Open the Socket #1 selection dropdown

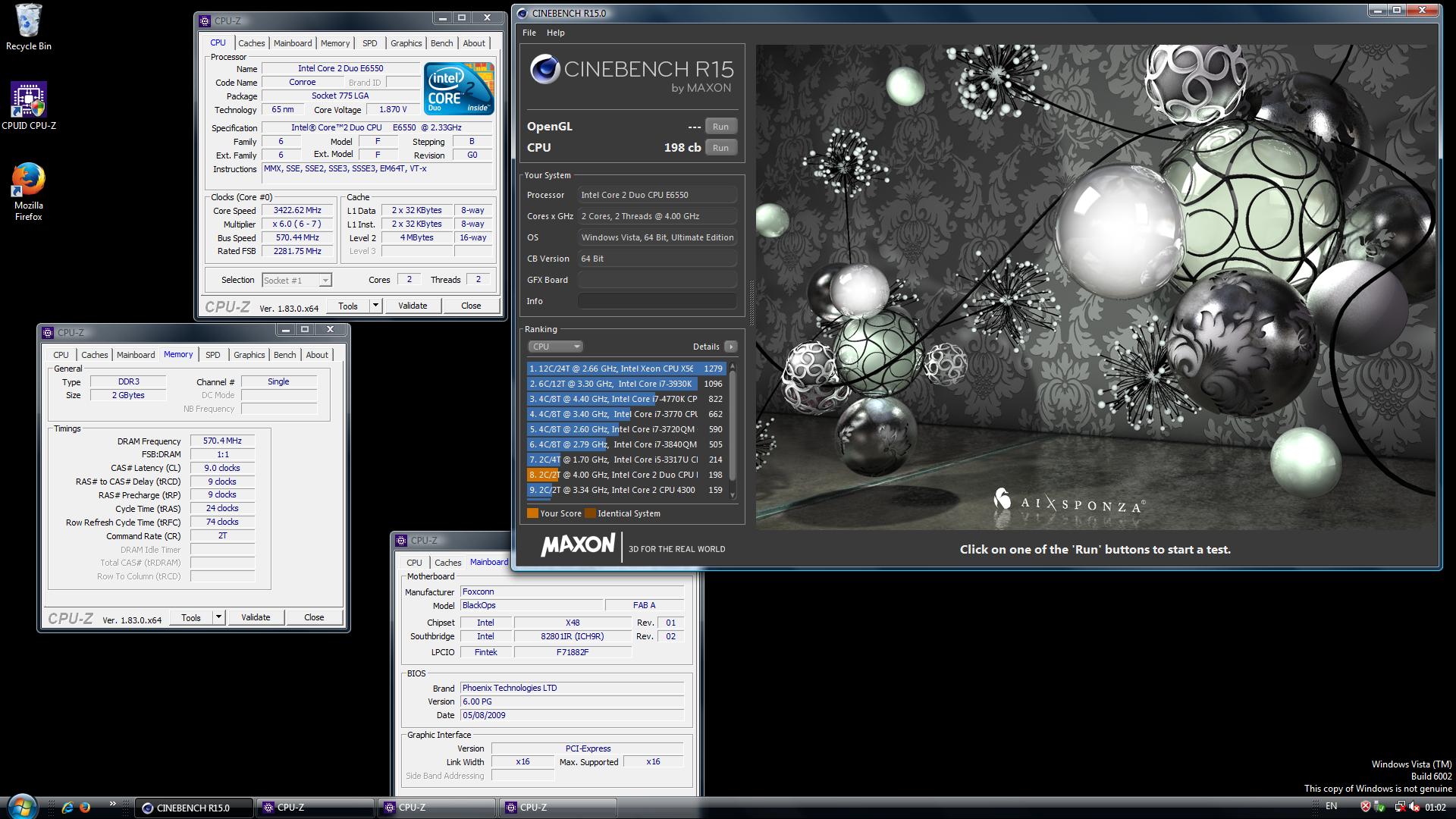[x=297, y=281]
